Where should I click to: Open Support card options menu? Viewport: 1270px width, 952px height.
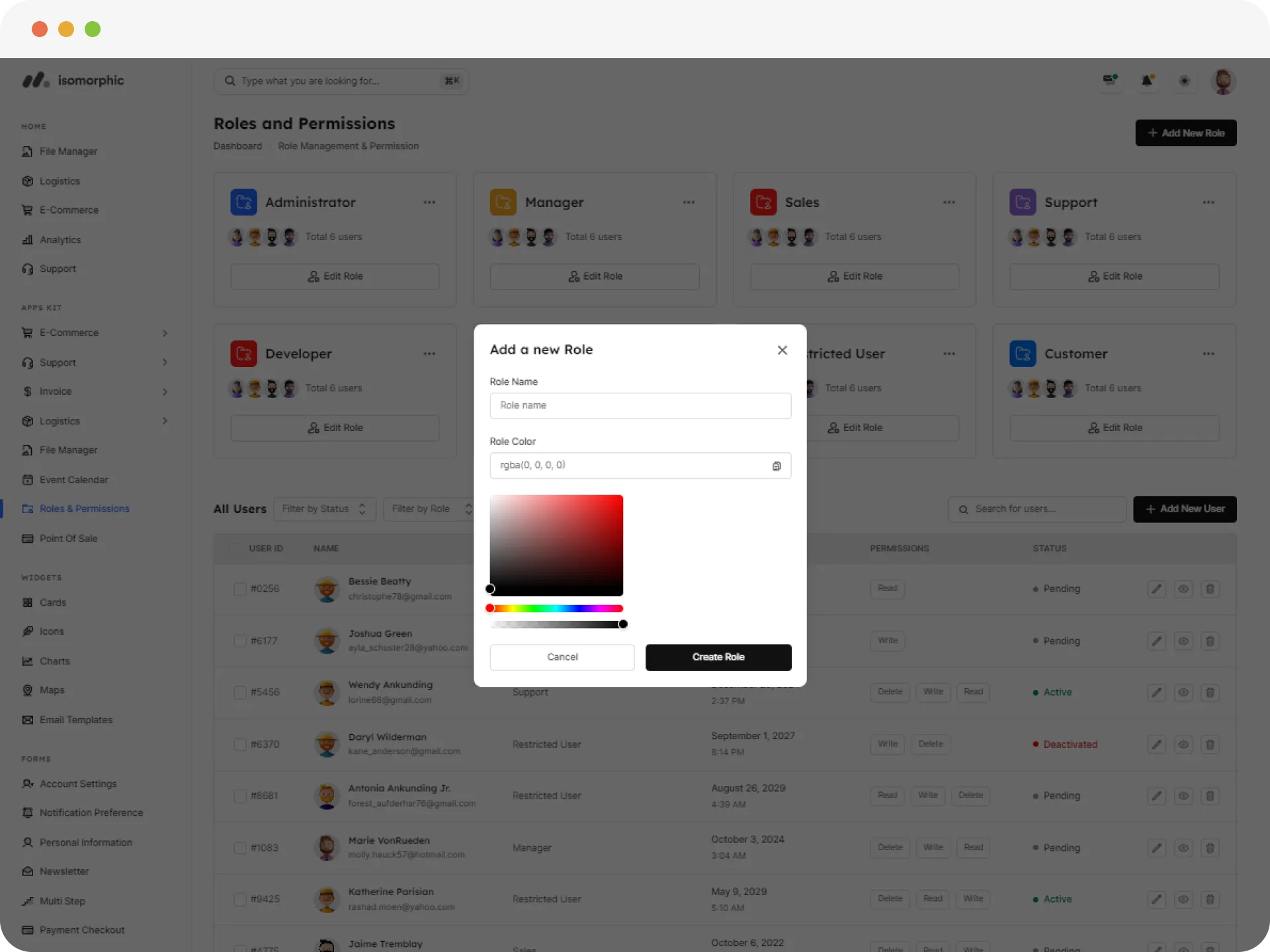(1208, 202)
